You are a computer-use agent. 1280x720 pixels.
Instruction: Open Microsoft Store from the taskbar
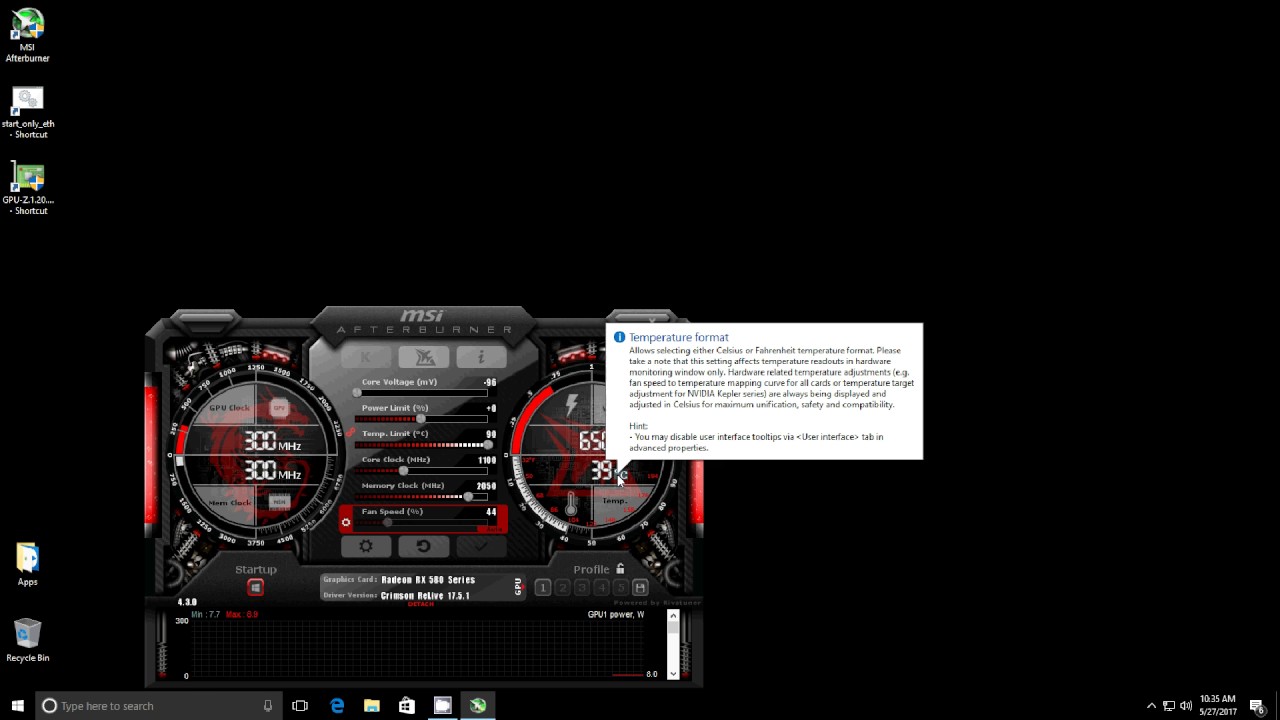(x=407, y=706)
